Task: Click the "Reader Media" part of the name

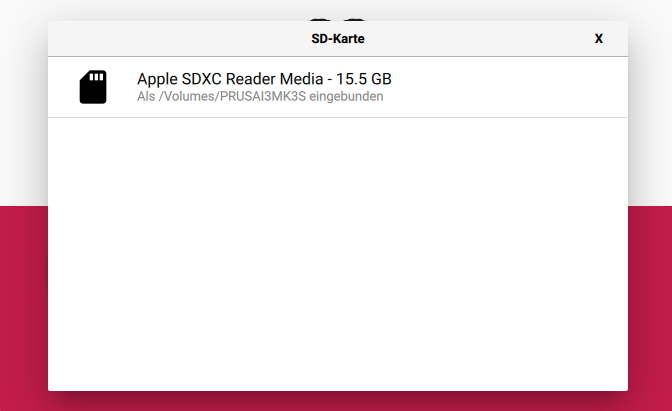Action: tap(259, 78)
